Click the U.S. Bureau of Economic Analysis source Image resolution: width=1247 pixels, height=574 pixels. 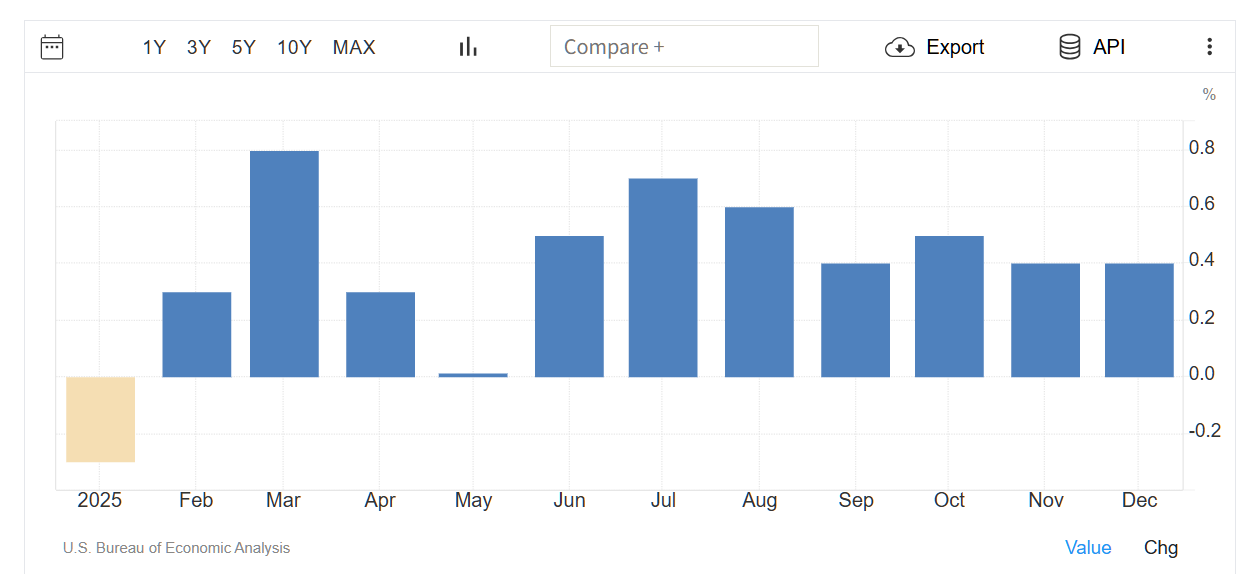pos(176,548)
